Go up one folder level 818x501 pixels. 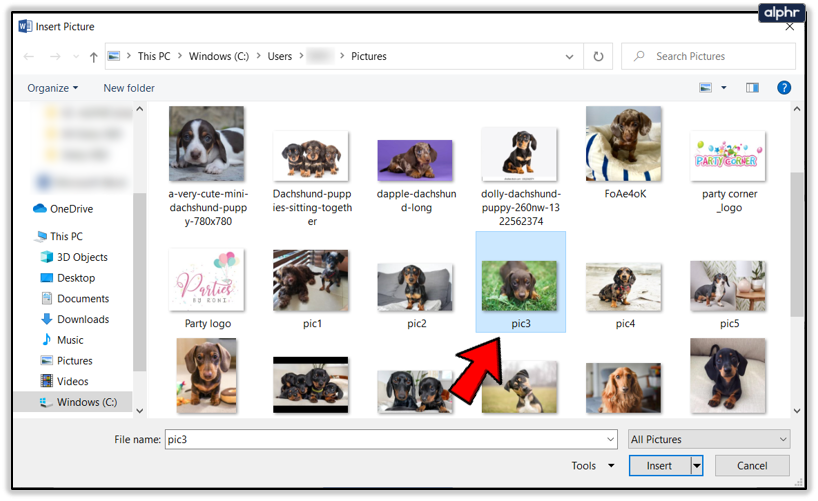(93, 56)
